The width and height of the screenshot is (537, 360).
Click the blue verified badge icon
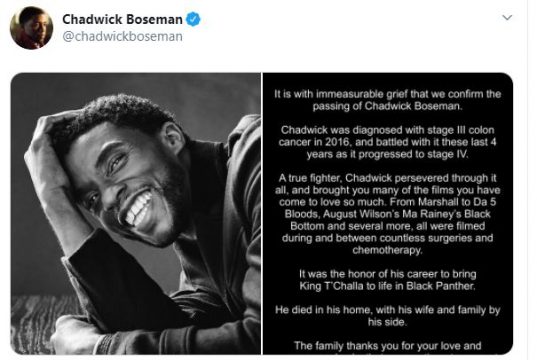[193, 19]
